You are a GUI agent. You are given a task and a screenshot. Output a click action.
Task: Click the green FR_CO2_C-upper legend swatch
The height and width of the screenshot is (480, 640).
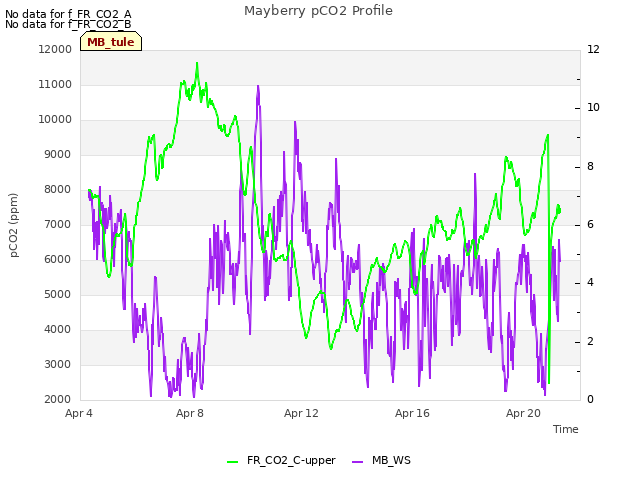click(x=232, y=462)
